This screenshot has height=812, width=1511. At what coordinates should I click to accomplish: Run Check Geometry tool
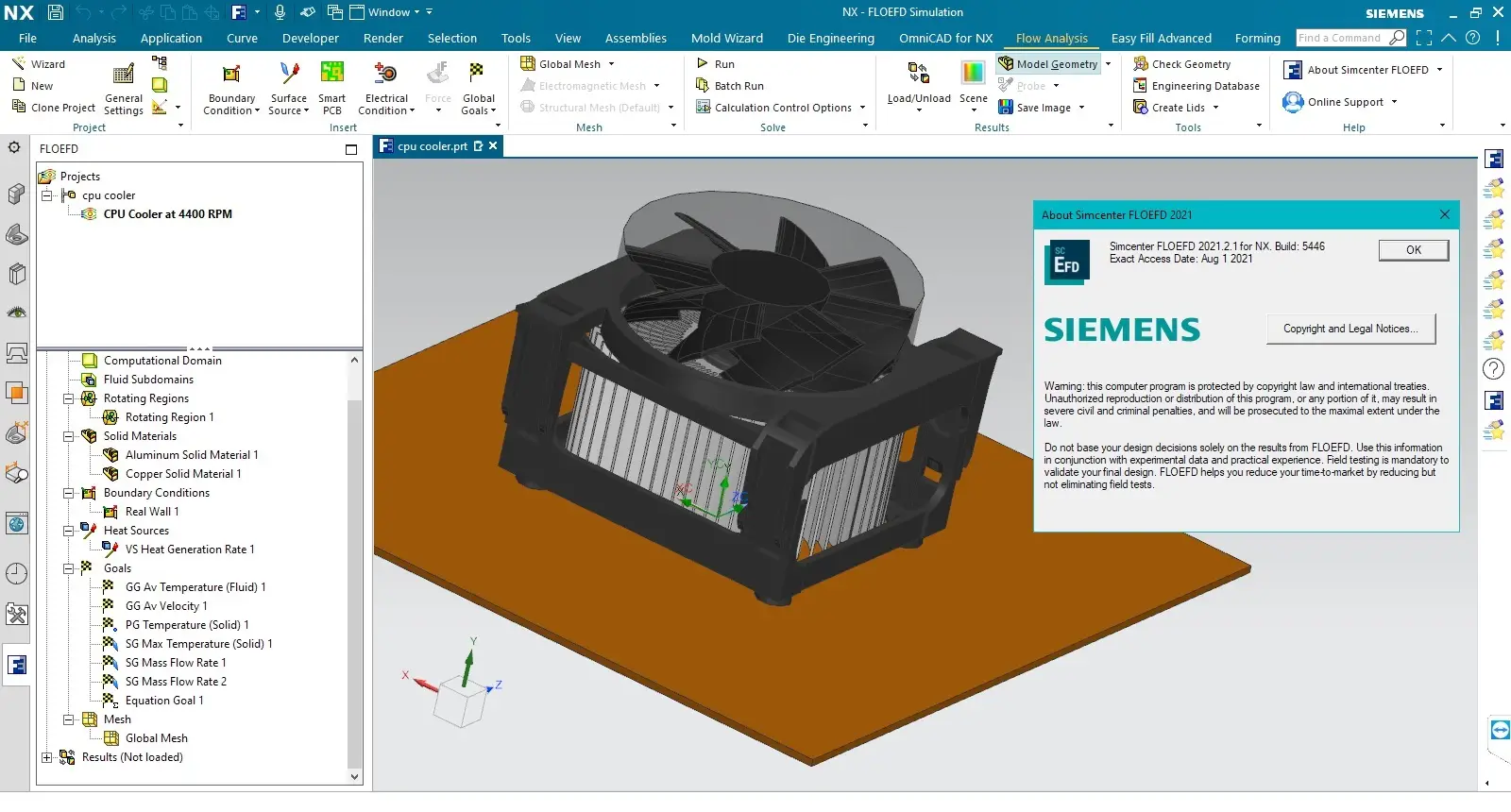point(1182,64)
